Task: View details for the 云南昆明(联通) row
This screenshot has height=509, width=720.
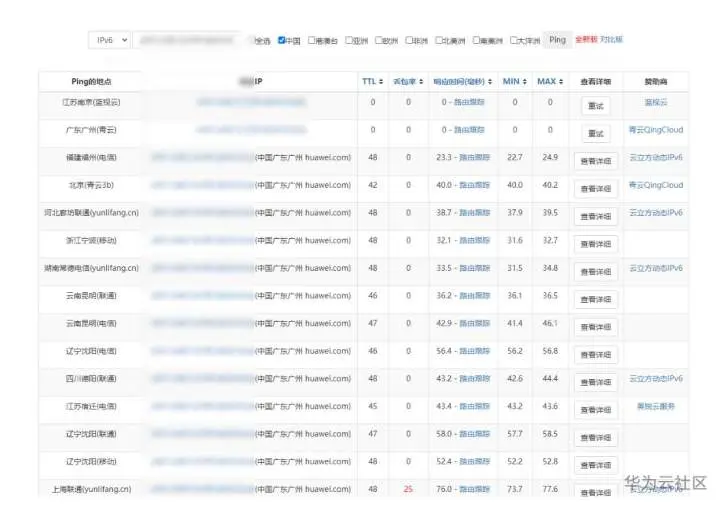Action: point(596,300)
